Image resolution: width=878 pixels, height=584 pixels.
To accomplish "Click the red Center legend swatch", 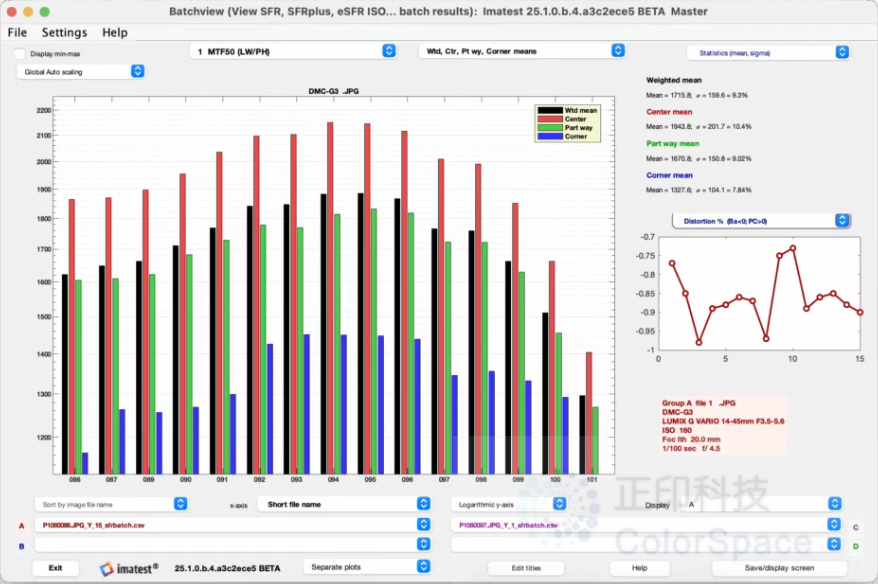I will pos(549,119).
